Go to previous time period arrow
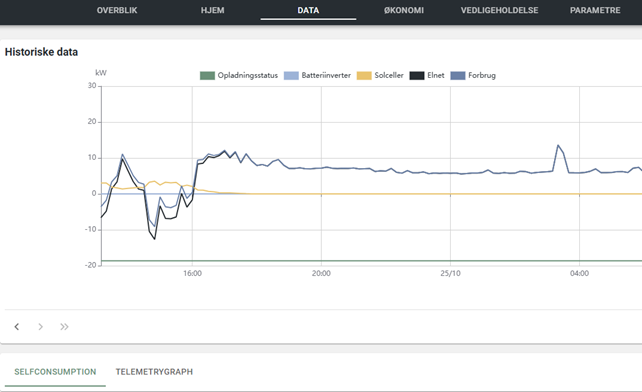This screenshot has height=392, width=642. (x=17, y=326)
